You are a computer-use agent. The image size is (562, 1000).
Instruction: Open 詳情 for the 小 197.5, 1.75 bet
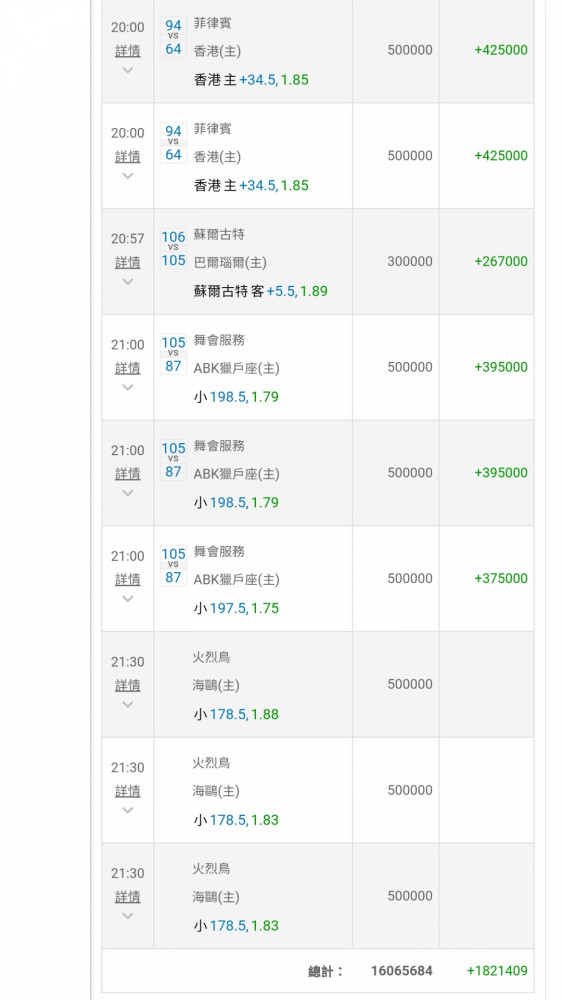pos(128,579)
